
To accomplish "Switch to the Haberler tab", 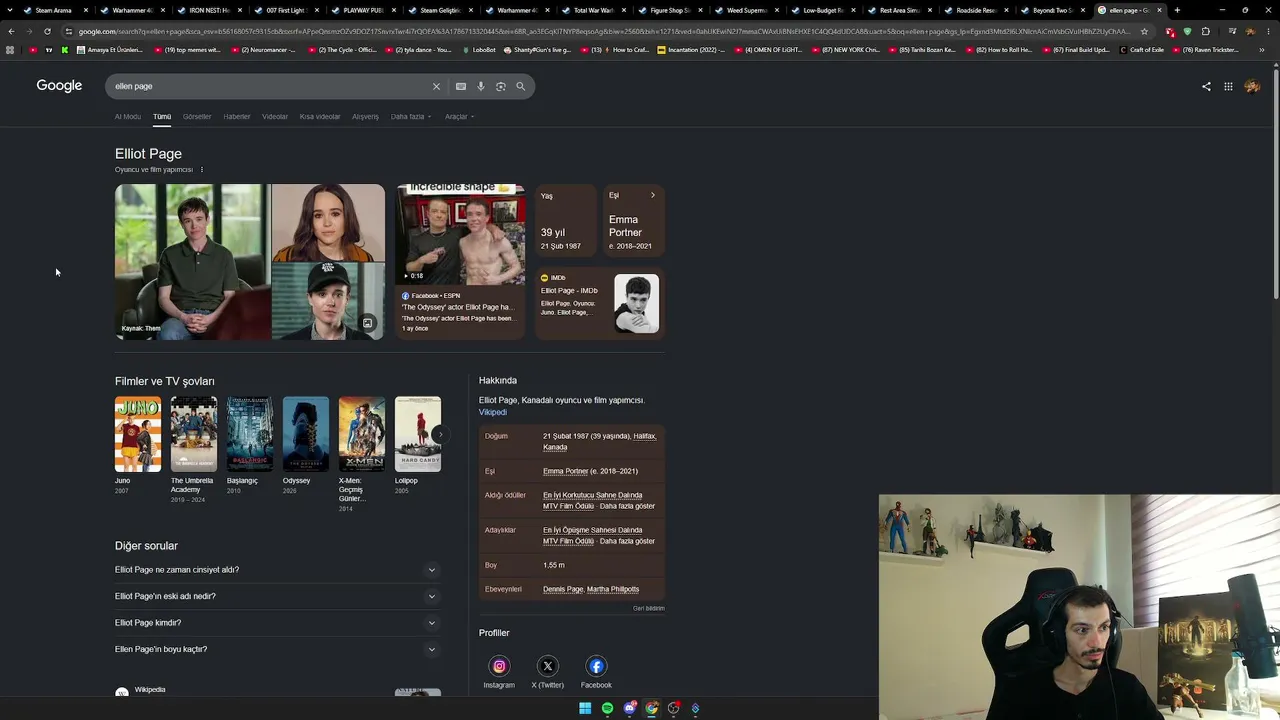I will click(x=237, y=117).
